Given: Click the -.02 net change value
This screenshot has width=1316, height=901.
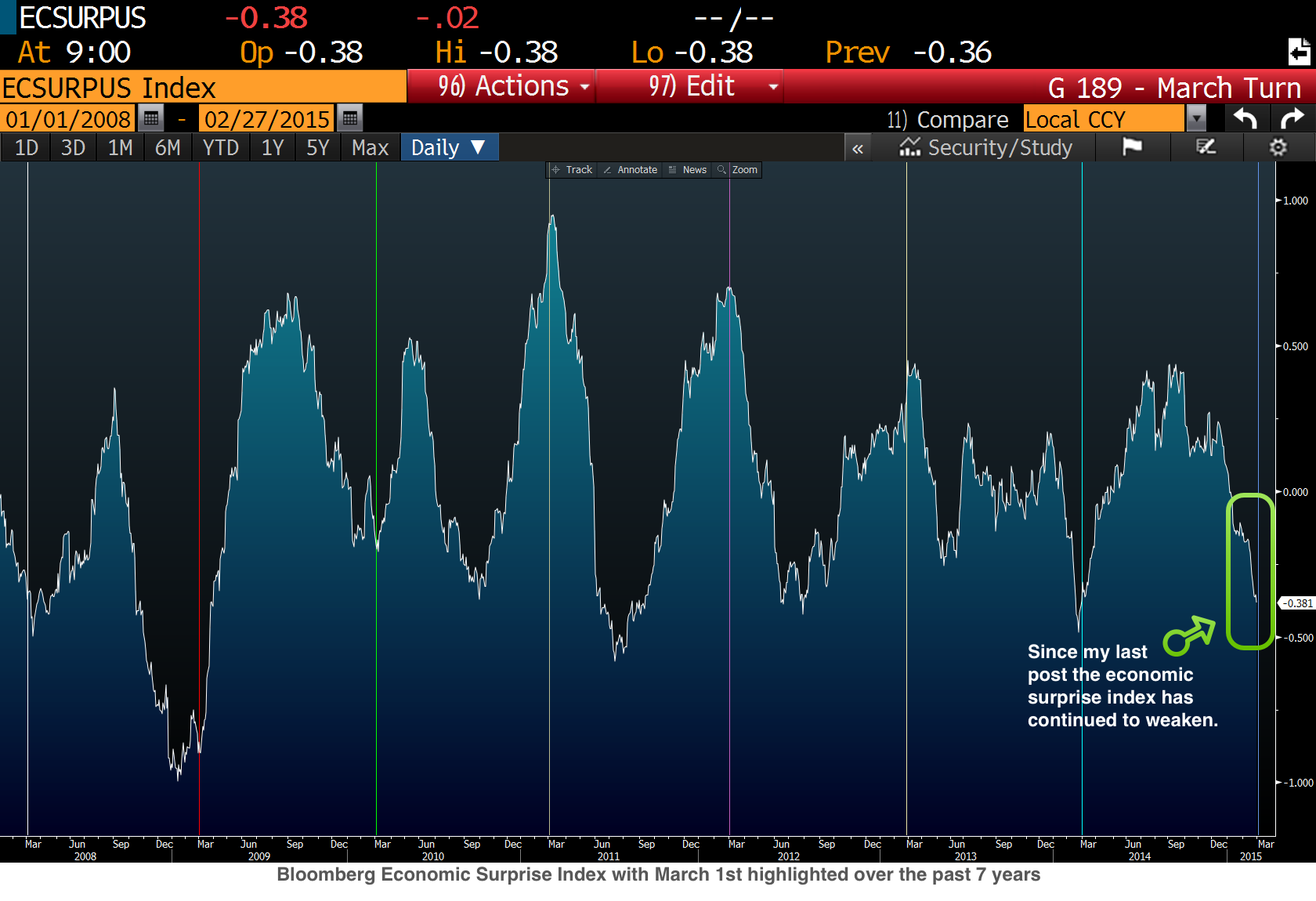Looking at the screenshot, I should 447,18.
